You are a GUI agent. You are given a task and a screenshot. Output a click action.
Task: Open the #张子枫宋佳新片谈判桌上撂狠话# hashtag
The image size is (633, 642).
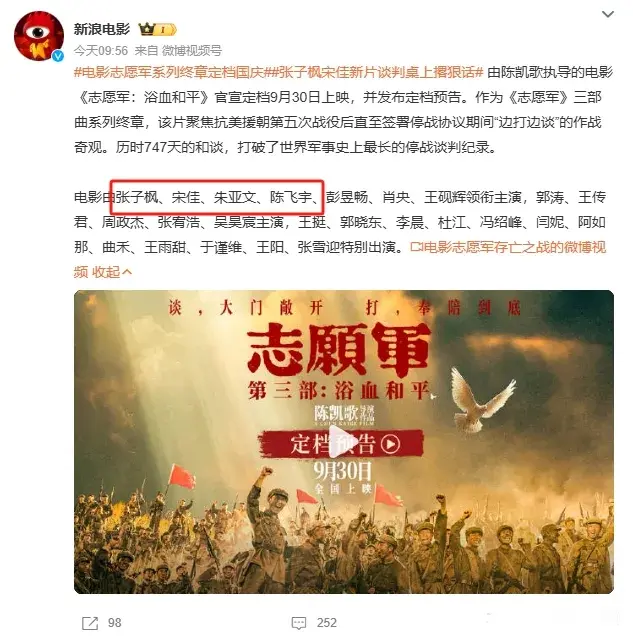point(374,72)
